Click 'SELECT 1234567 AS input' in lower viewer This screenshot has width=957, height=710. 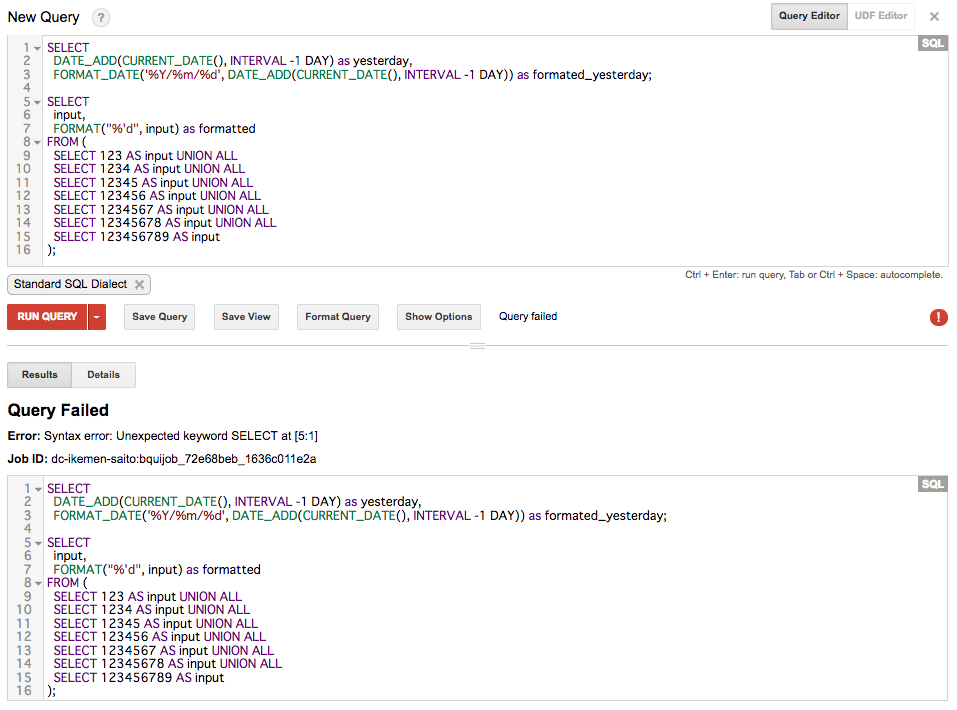click(164, 651)
